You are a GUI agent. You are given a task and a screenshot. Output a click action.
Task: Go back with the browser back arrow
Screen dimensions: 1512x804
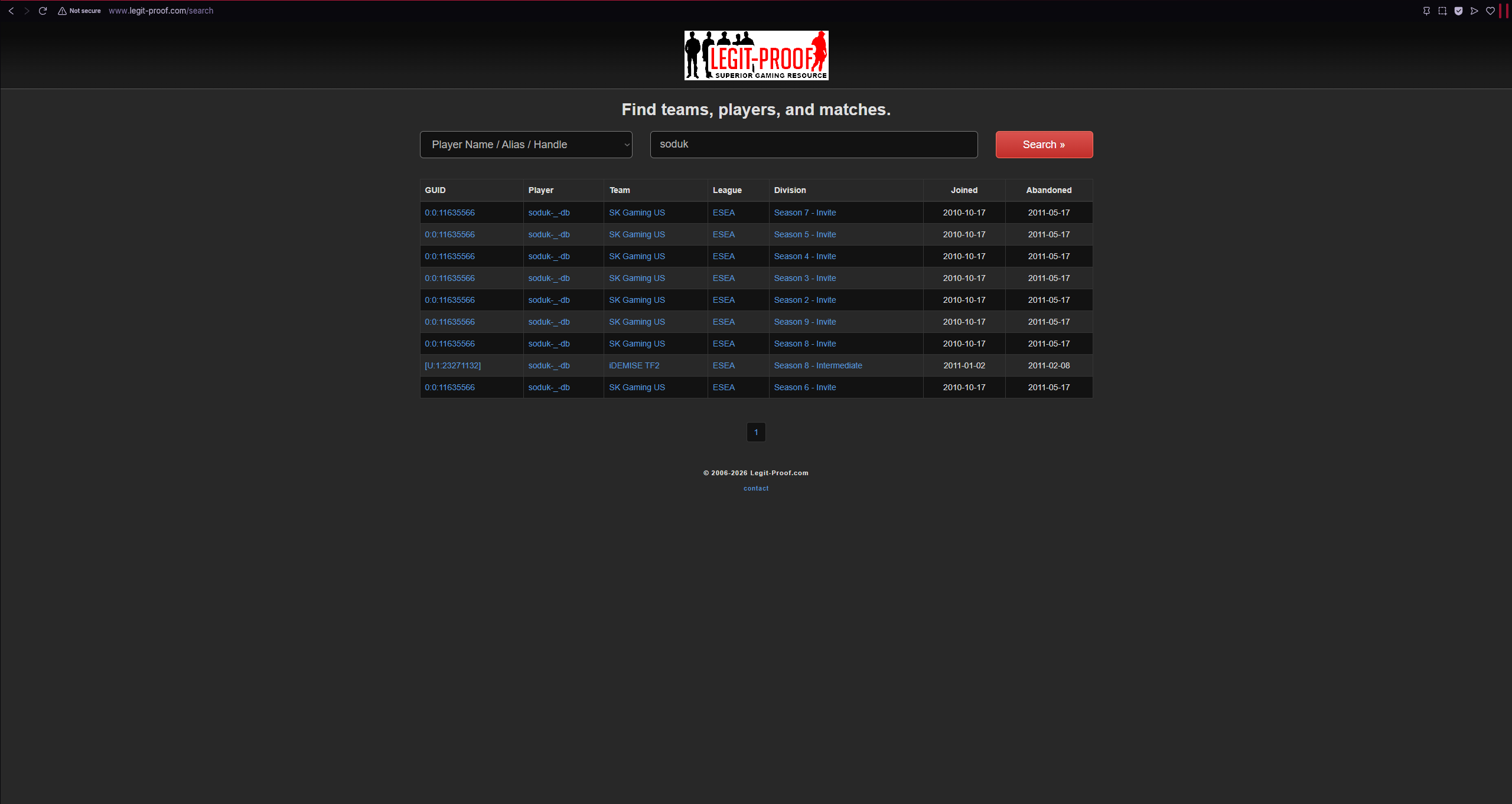point(11,11)
